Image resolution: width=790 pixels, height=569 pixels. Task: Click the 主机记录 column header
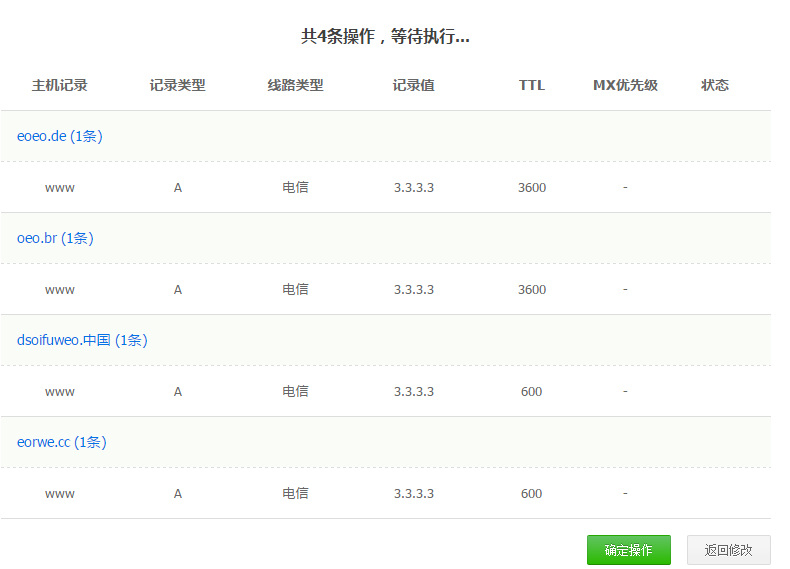pyautogui.click(x=59, y=85)
